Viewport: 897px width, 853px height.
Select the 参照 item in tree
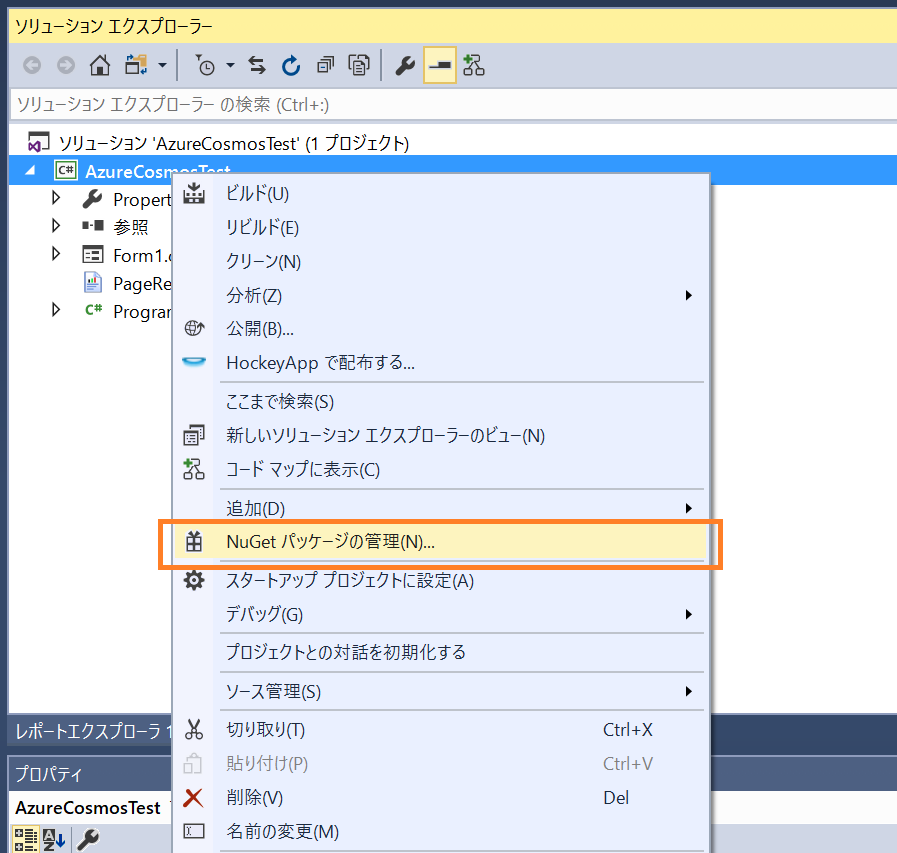pyautogui.click(x=130, y=227)
